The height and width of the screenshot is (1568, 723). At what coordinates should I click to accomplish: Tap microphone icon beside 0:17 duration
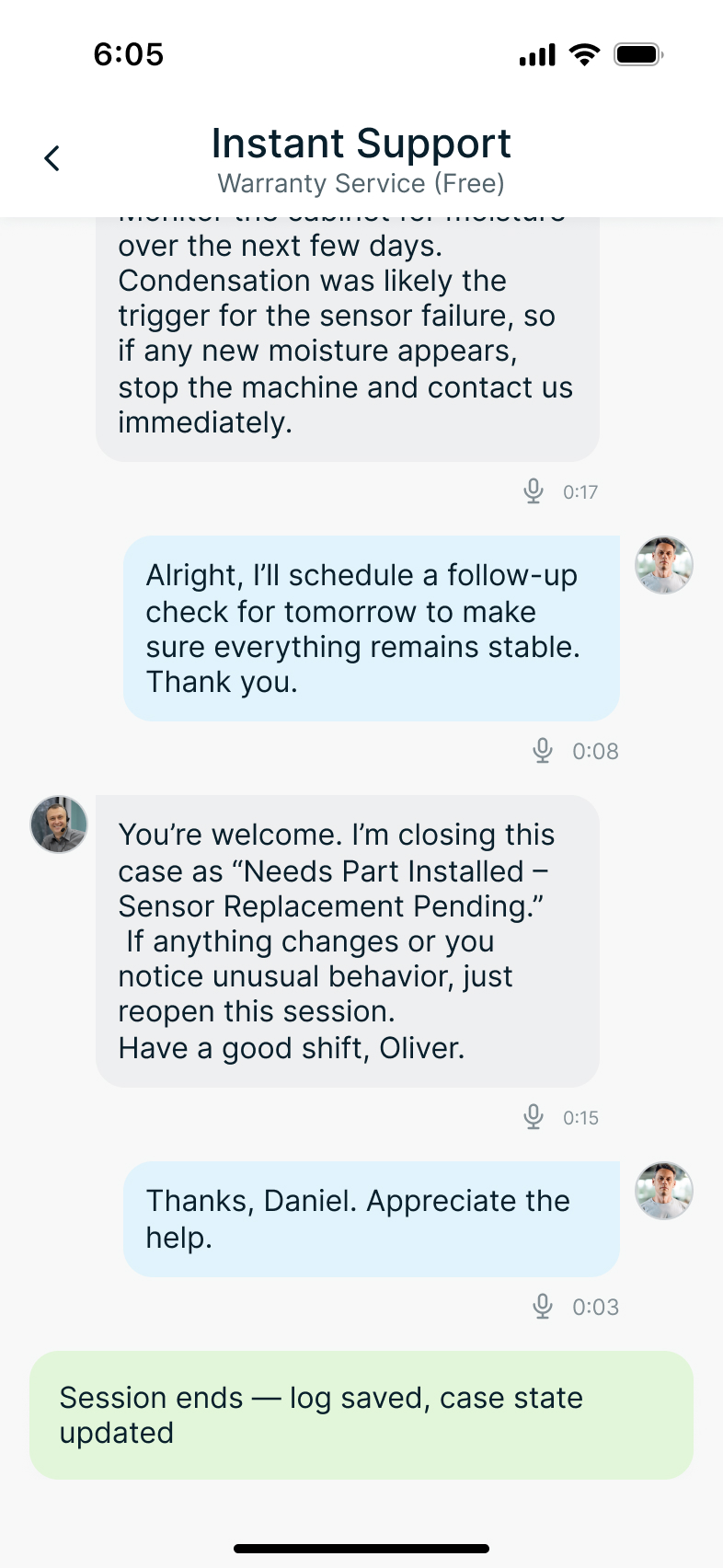point(534,491)
